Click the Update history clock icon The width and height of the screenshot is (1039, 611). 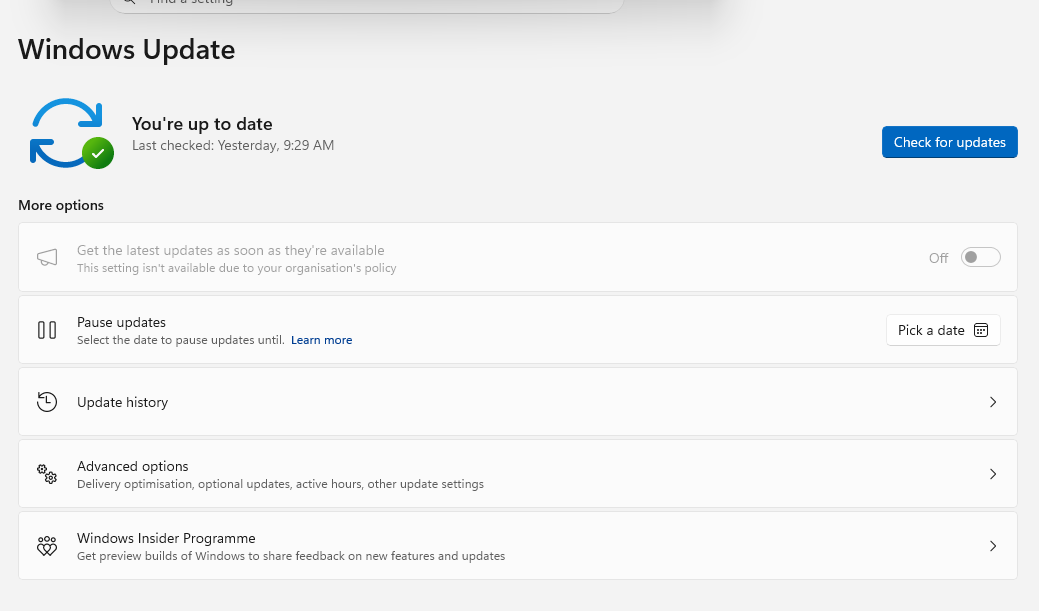click(x=47, y=402)
